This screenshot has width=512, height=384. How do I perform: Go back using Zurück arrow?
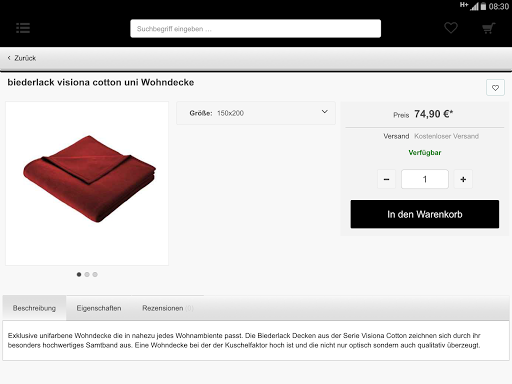click(x=22, y=58)
